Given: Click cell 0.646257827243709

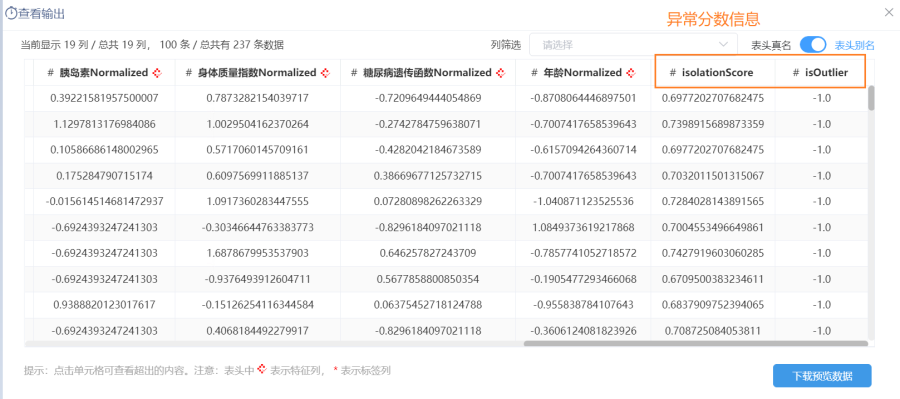Looking at the screenshot, I should (428, 253).
